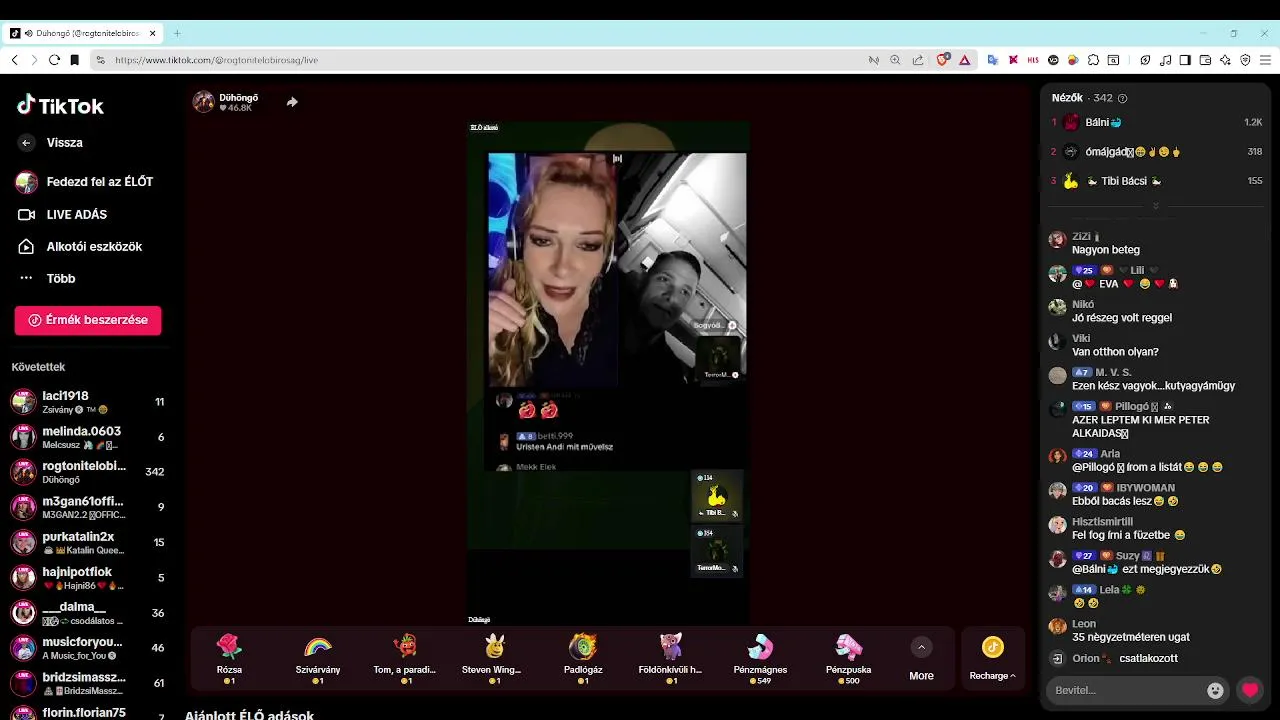This screenshot has height=720, width=1280.
Task: Click the address bar URL
Action: [216, 60]
